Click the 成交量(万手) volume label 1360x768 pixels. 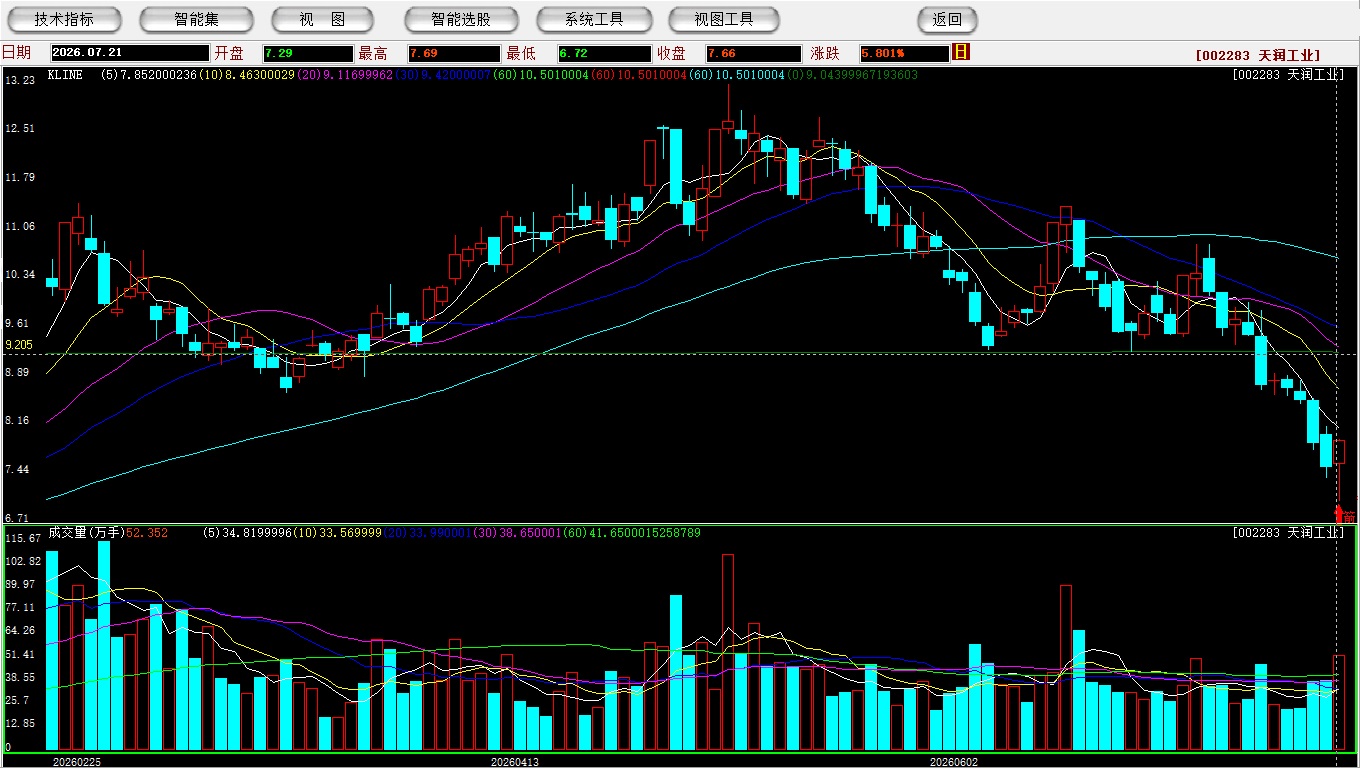coord(86,533)
